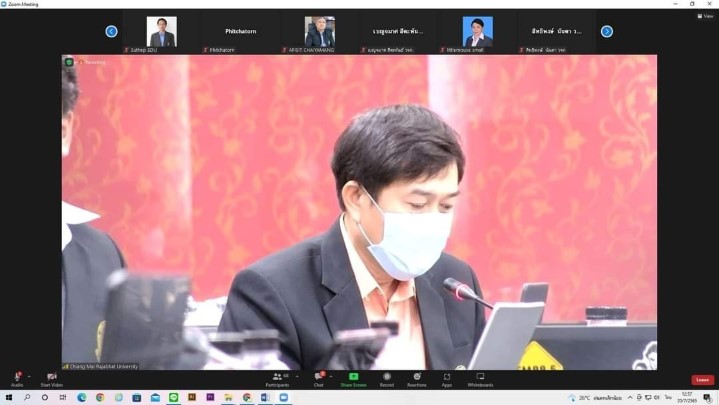The image size is (719, 405).
Task: Click the Chiang Mai Rajabhat University name label
Action: click(100, 366)
